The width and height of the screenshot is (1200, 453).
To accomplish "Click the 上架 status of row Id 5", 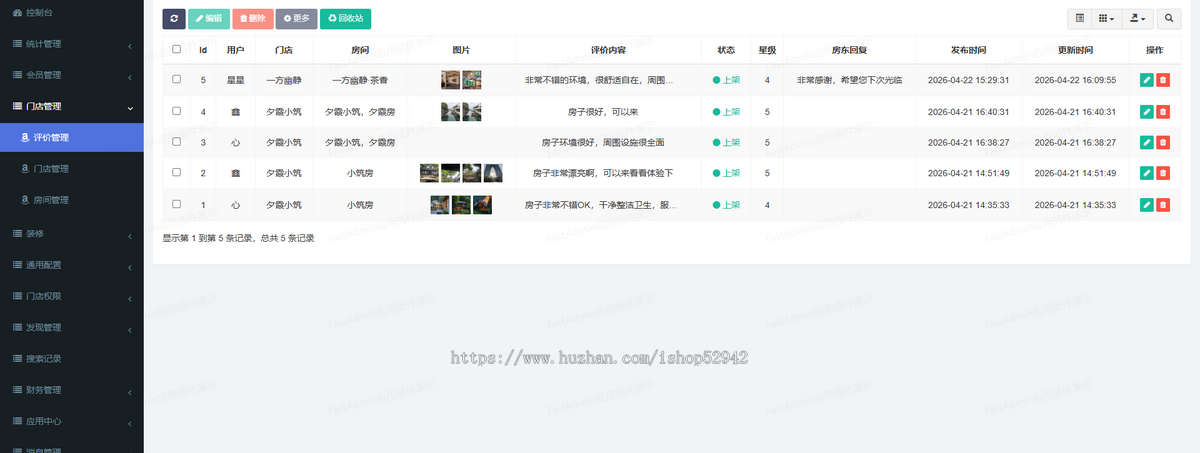I will [726, 80].
